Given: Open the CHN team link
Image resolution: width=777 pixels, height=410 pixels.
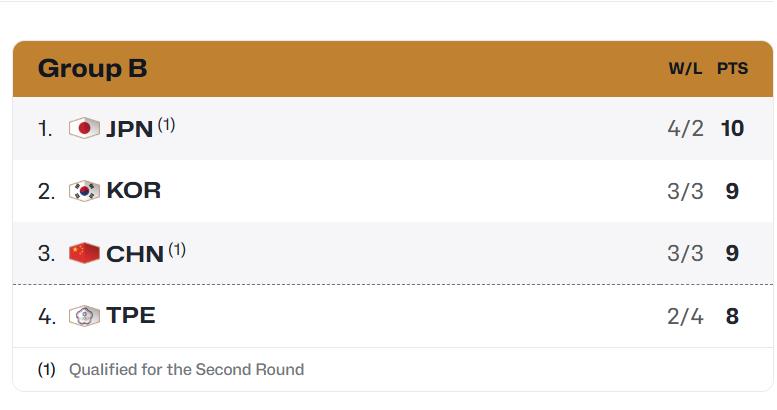Looking at the screenshot, I should 135,254.
